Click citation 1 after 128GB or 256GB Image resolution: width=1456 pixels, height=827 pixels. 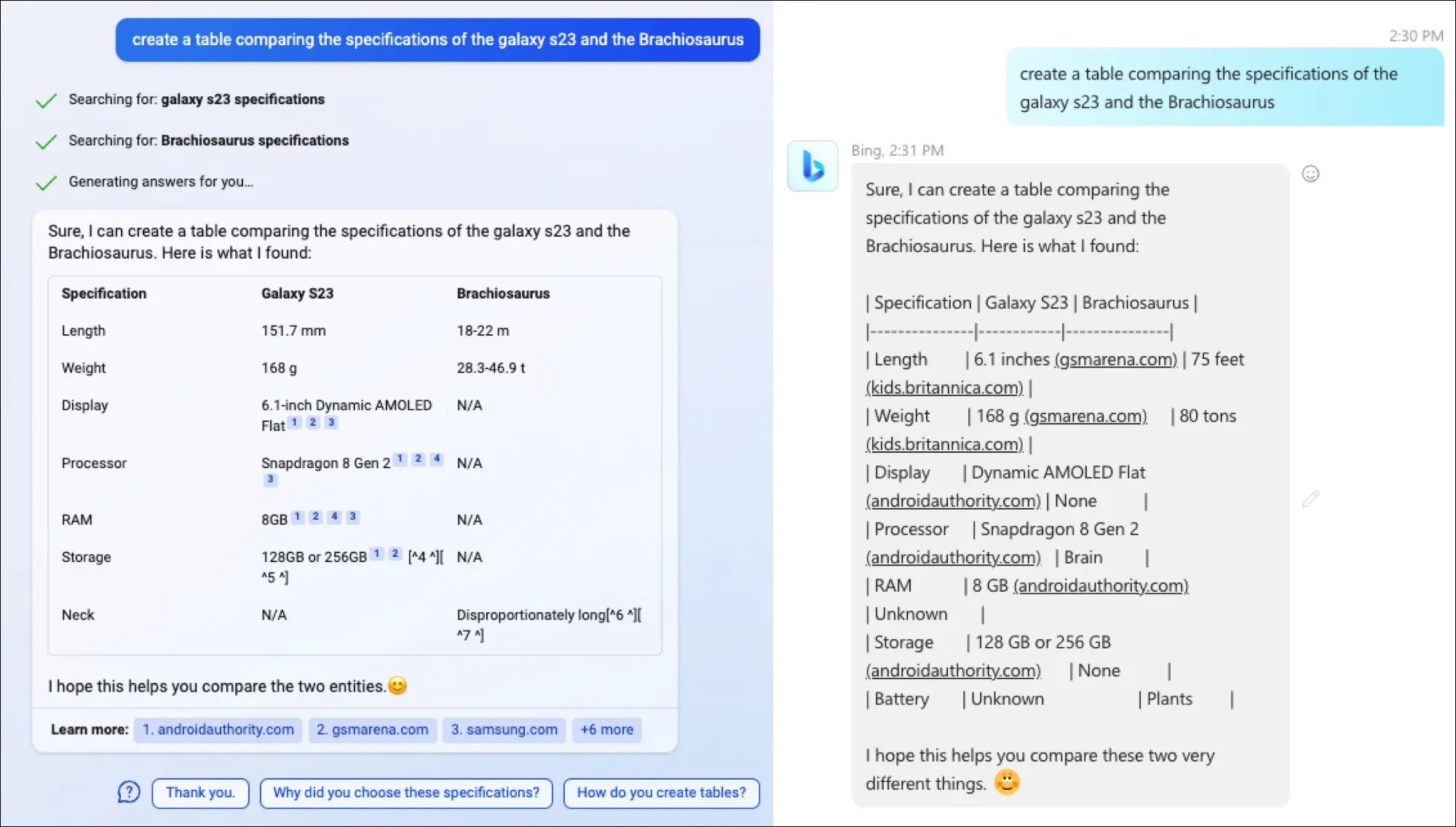point(377,553)
